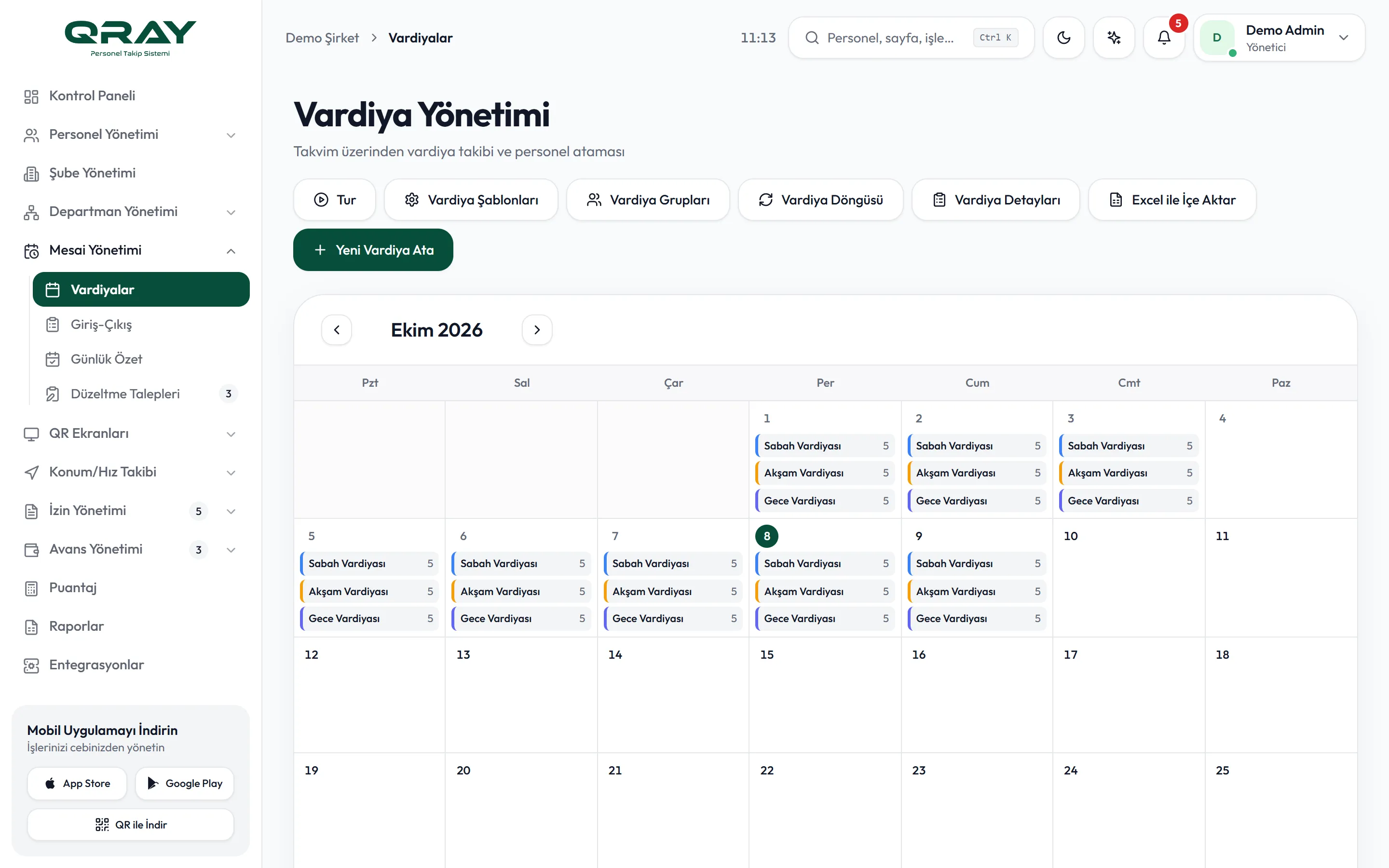Click QR ile İndir button
The height and width of the screenshot is (868, 1389).
pos(131,825)
